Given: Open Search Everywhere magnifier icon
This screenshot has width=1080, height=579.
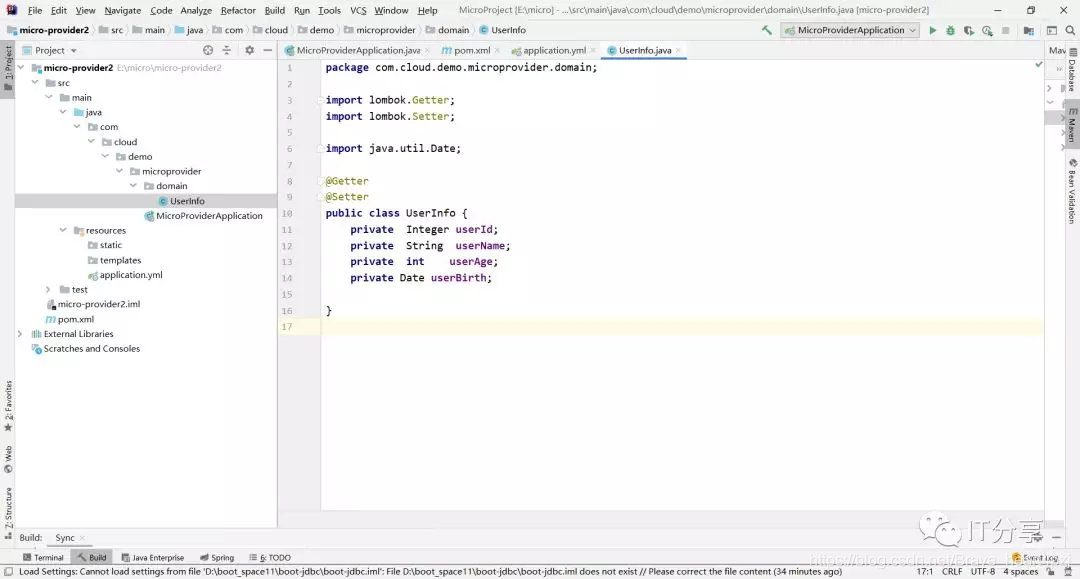Looking at the screenshot, I should point(1070,30).
